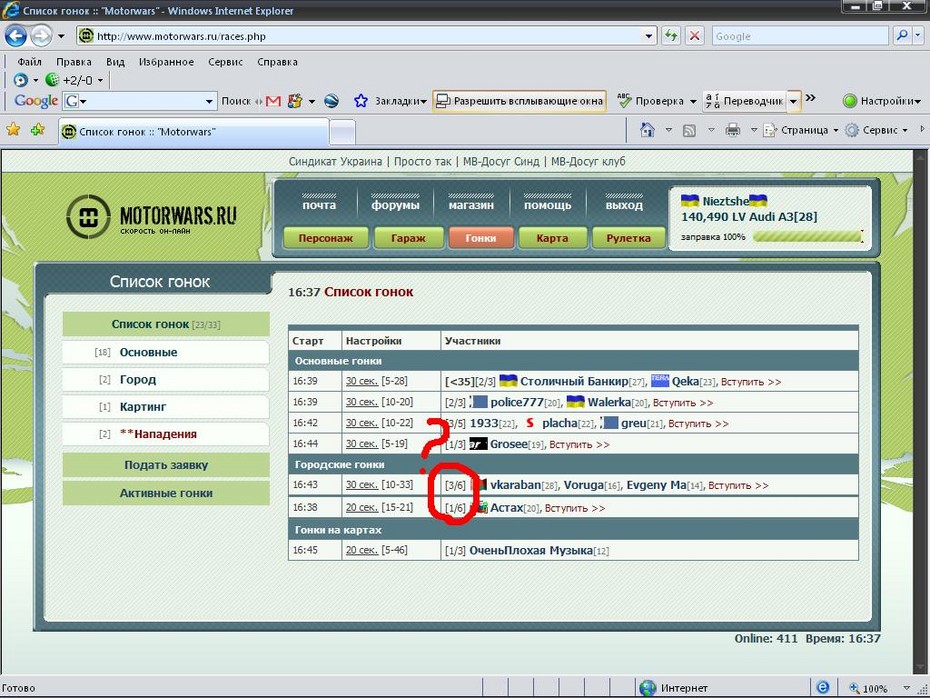Click Add to Favorites icon
This screenshot has height=698, width=930.
coord(38,129)
